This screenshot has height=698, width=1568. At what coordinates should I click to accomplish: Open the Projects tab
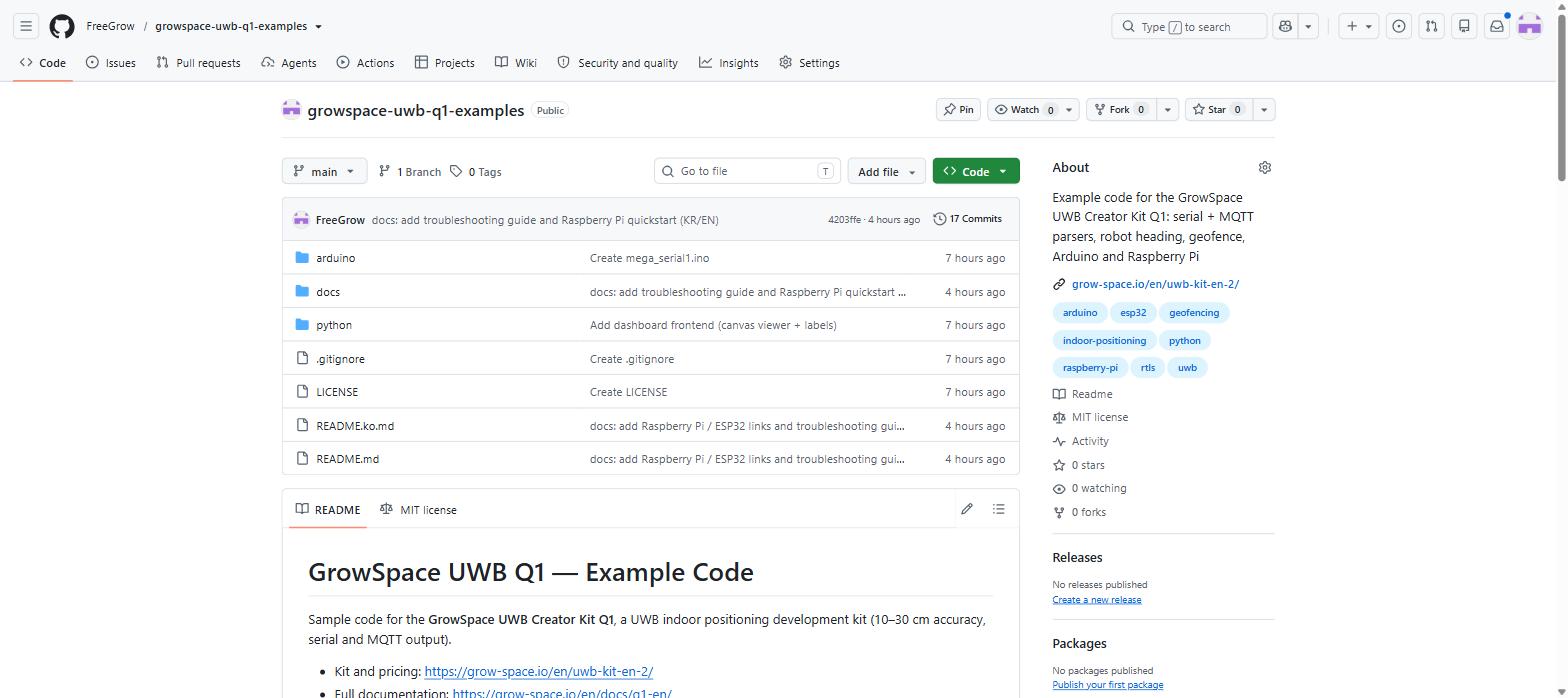tap(445, 62)
